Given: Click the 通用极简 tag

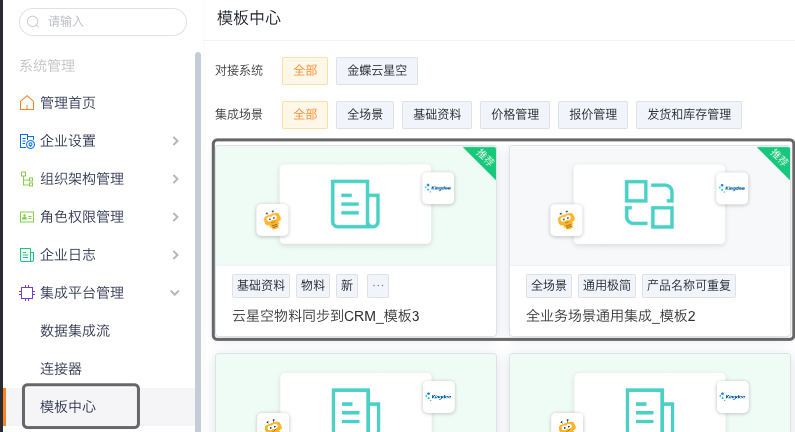Looking at the screenshot, I should pos(606,286).
